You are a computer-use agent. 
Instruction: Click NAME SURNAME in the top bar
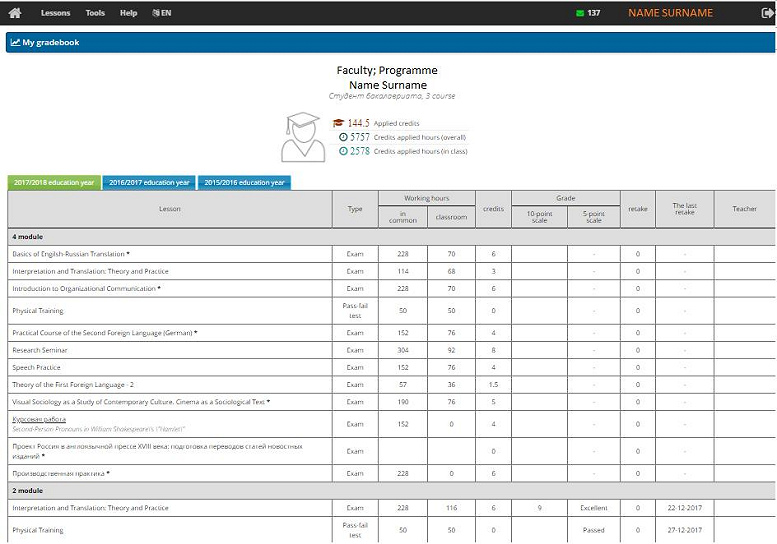pos(670,13)
